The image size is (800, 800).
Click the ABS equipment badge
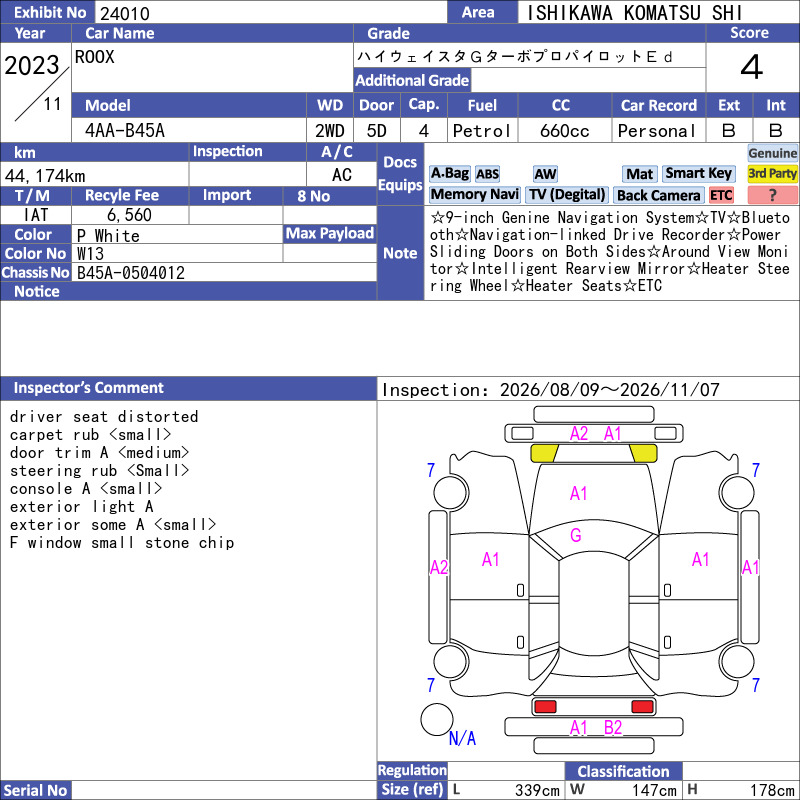487,174
